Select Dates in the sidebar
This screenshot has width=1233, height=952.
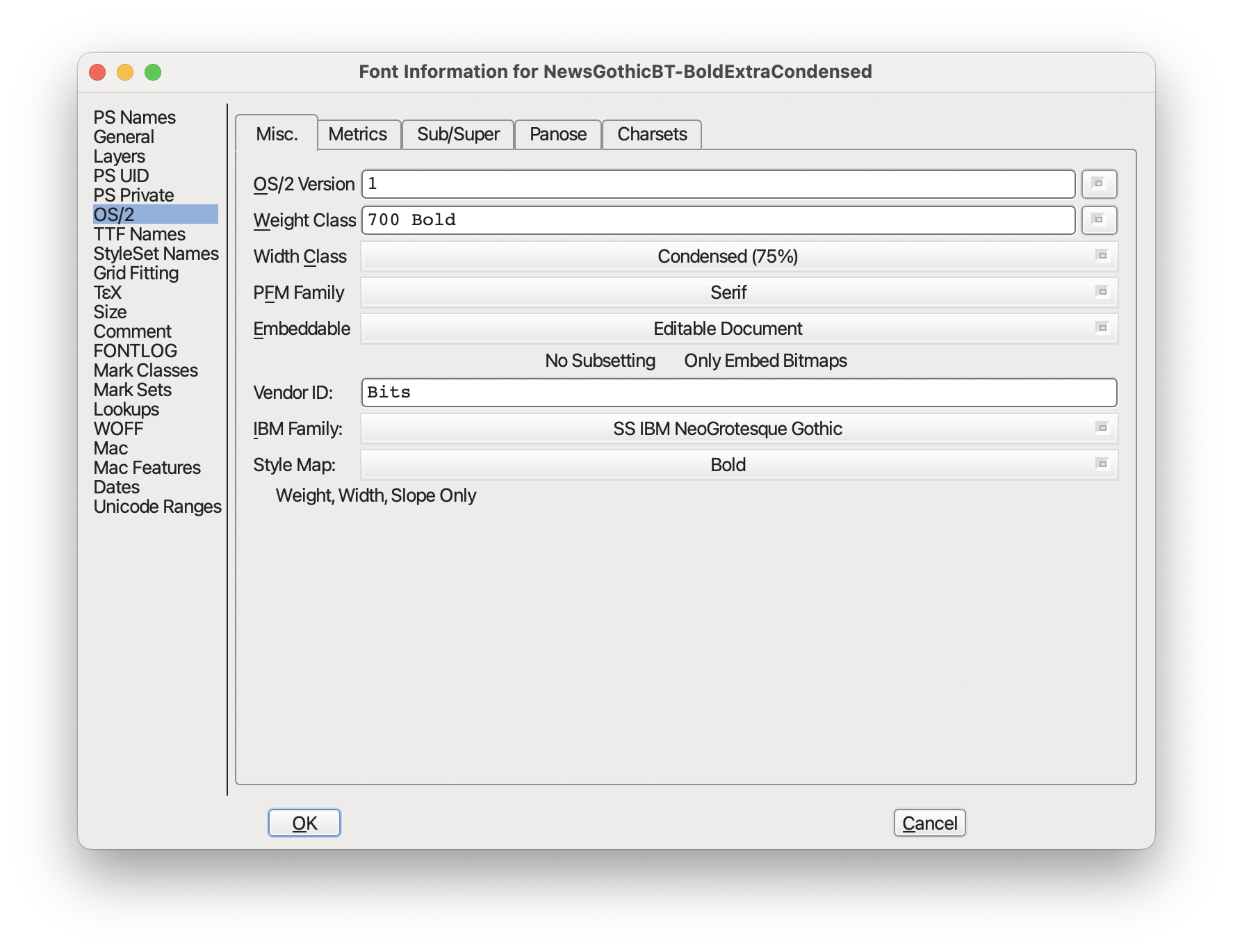[x=117, y=487]
